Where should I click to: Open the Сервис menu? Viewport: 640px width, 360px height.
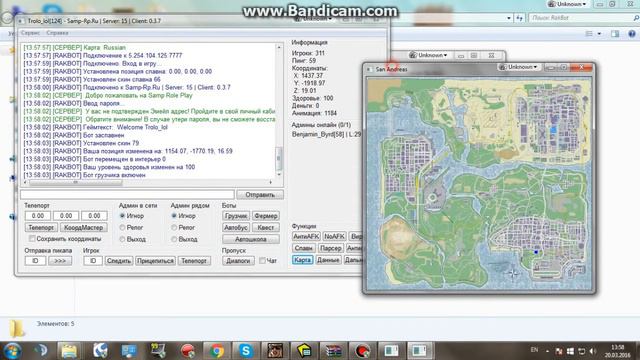pos(30,33)
